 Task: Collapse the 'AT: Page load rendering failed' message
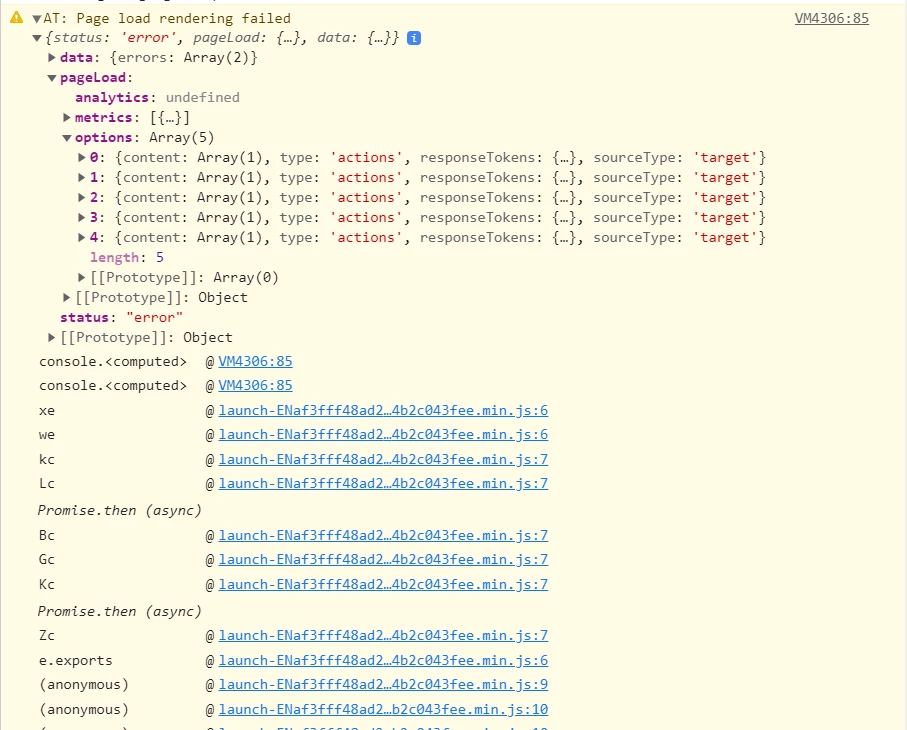(x=37, y=19)
